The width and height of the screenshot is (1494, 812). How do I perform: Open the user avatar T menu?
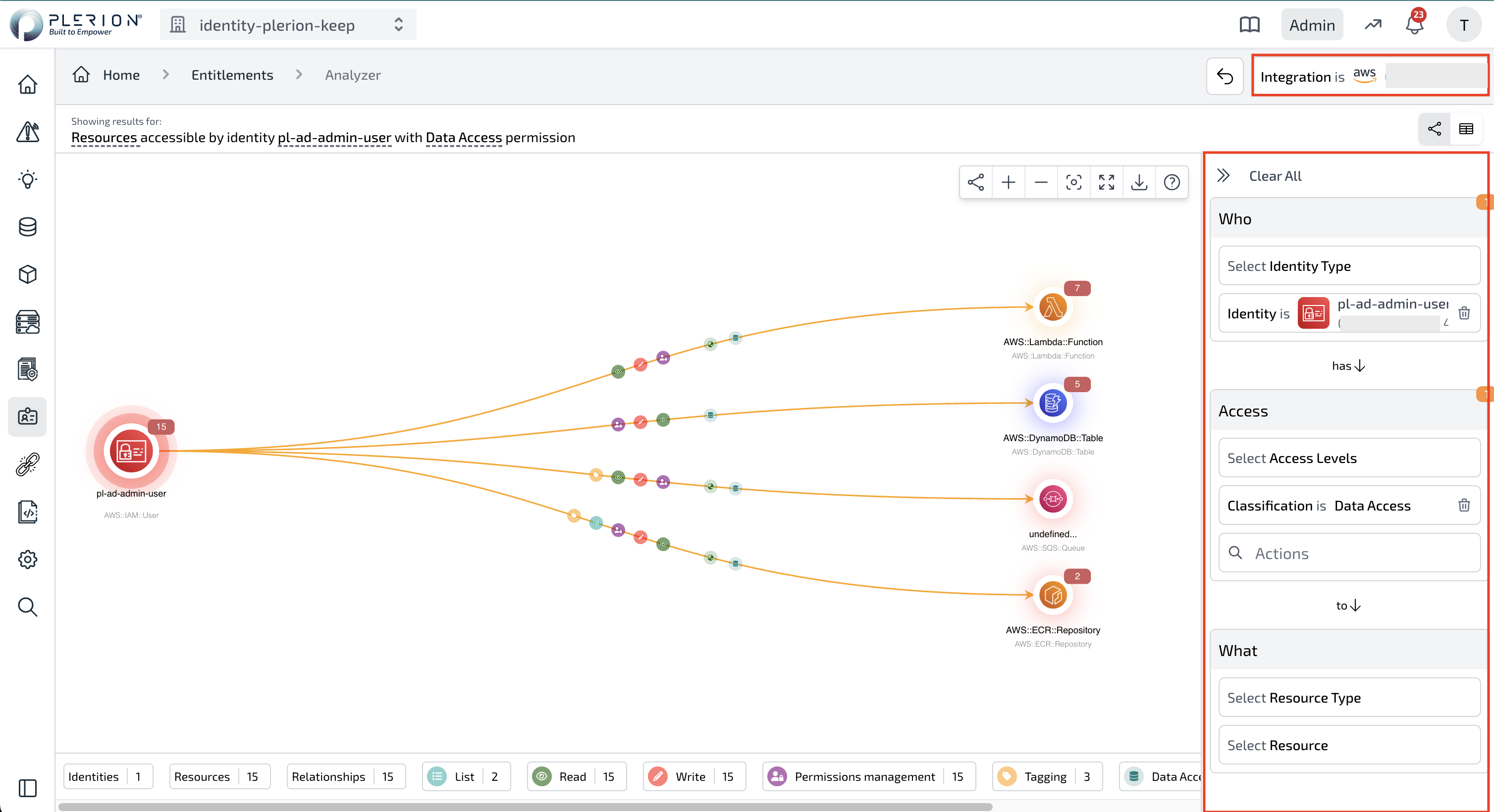pyautogui.click(x=1464, y=25)
